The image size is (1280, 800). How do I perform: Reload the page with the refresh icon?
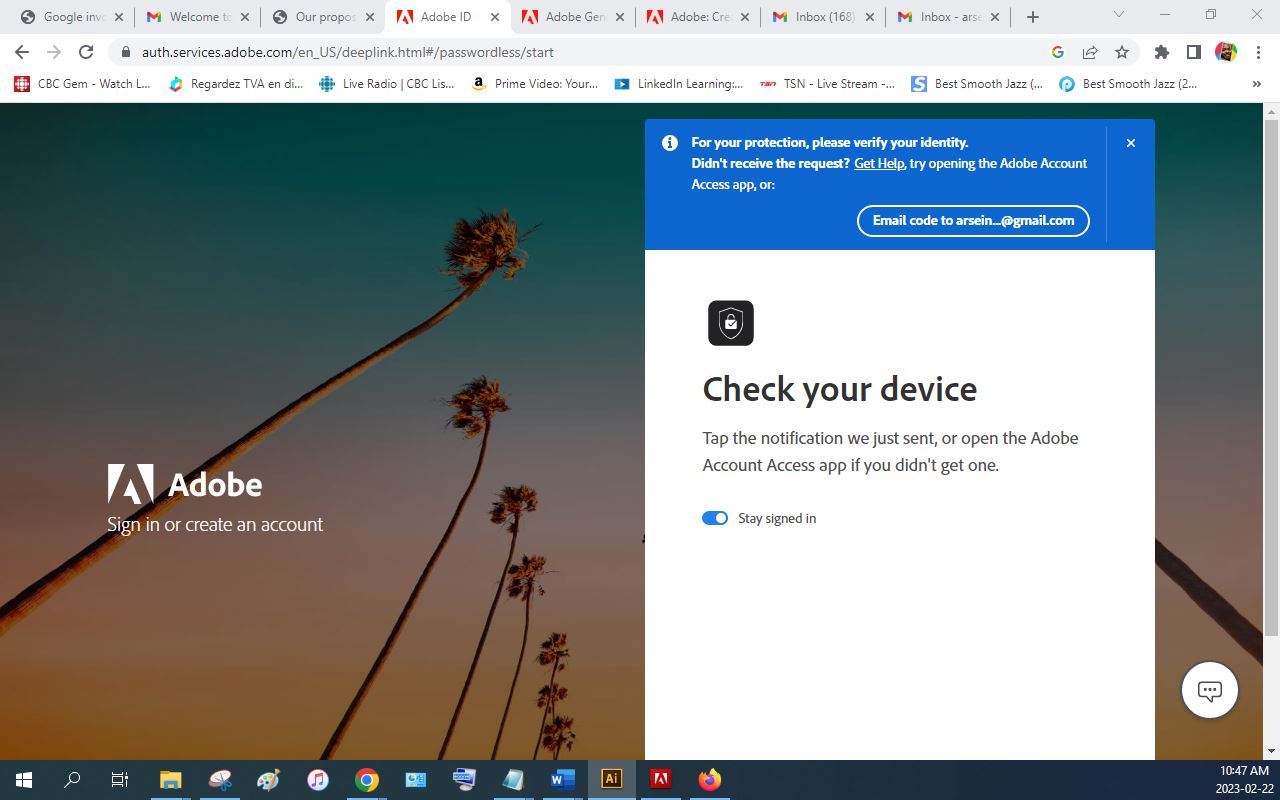86,52
